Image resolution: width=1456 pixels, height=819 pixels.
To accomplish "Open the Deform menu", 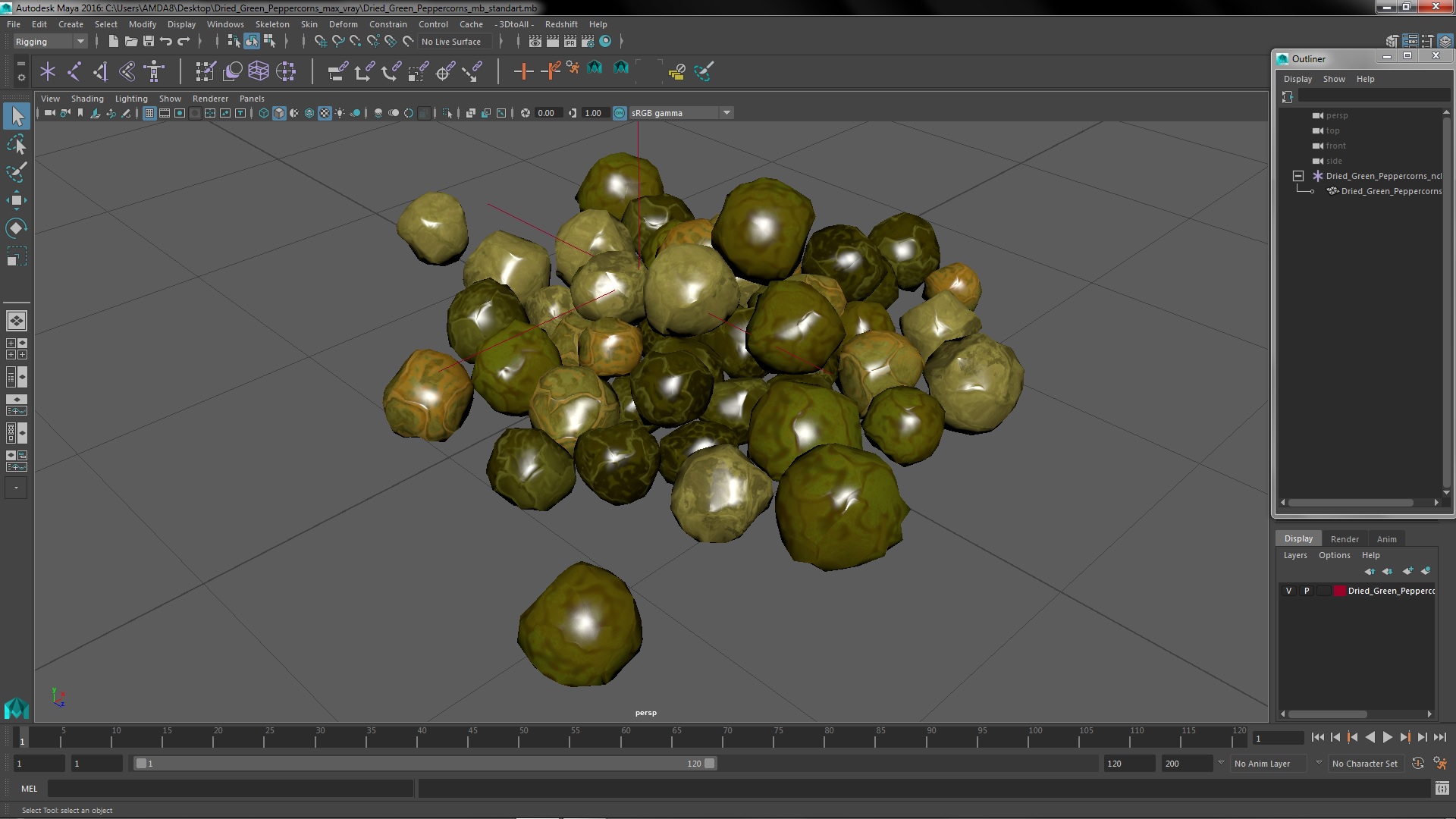I will (x=343, y=24).
